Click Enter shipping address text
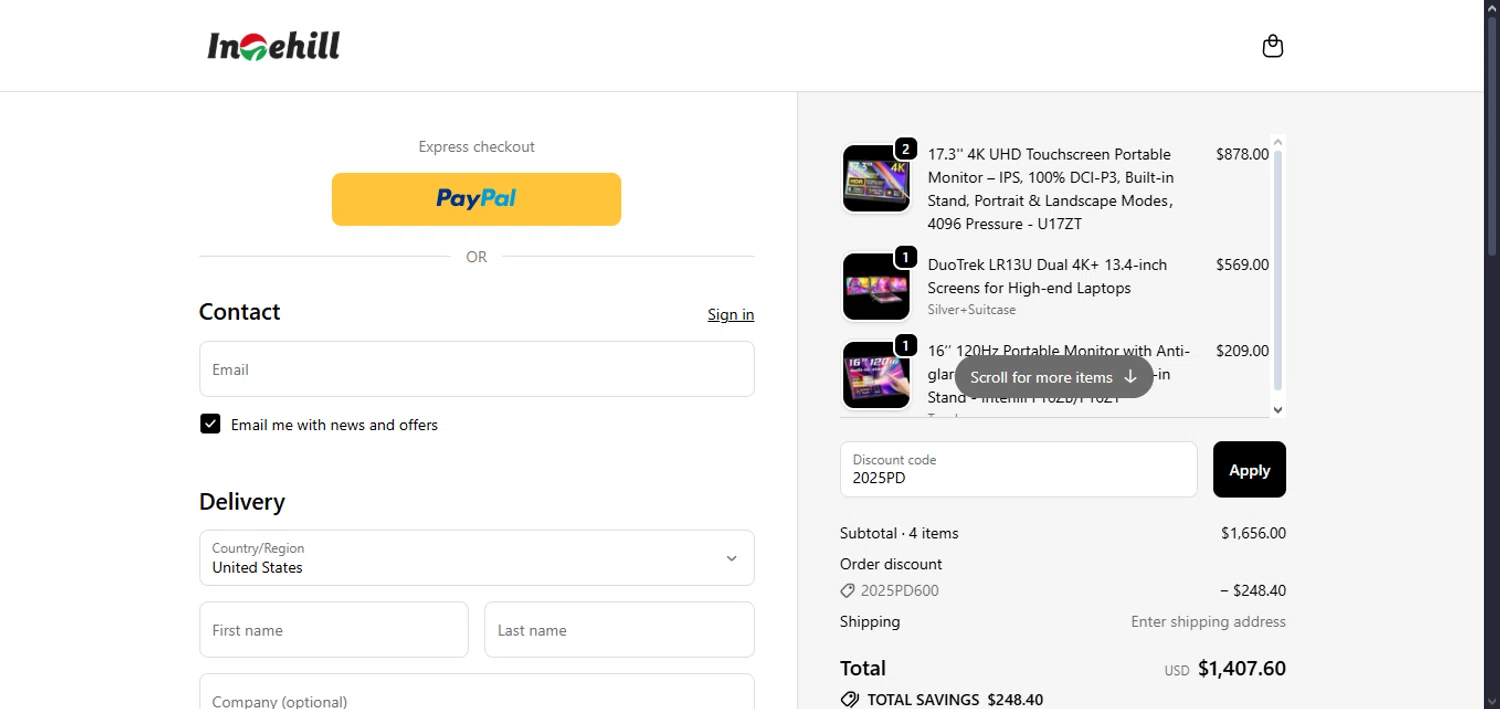The height and width of the screenshot is (709, 1500). pyautogui.click(x=1208, y=622)
